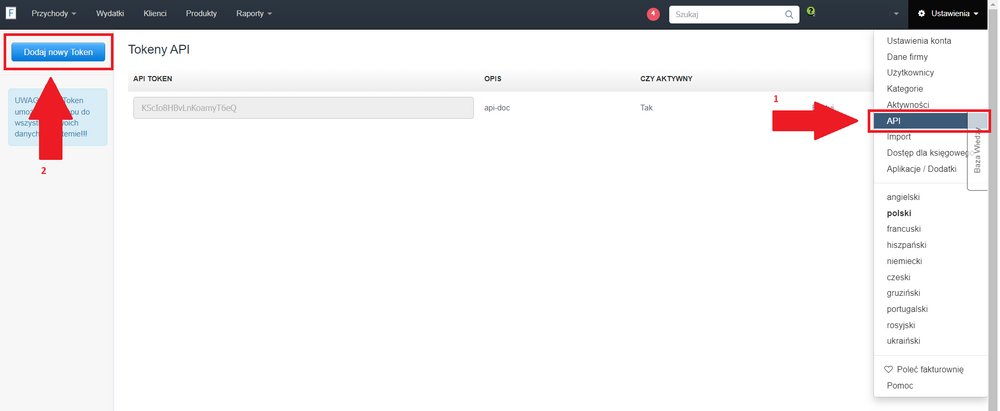The height and width of the screenshot is (411, 1000).
Task: Select the API token text field
Action: (x=302, y=108)
